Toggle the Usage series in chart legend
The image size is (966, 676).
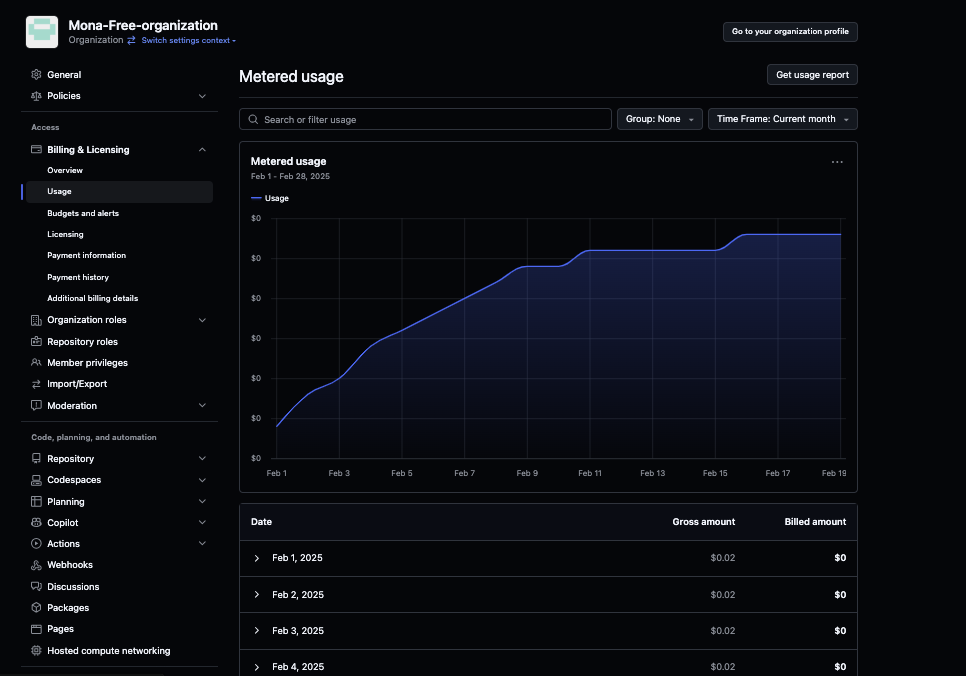click(x=270, y=198)
